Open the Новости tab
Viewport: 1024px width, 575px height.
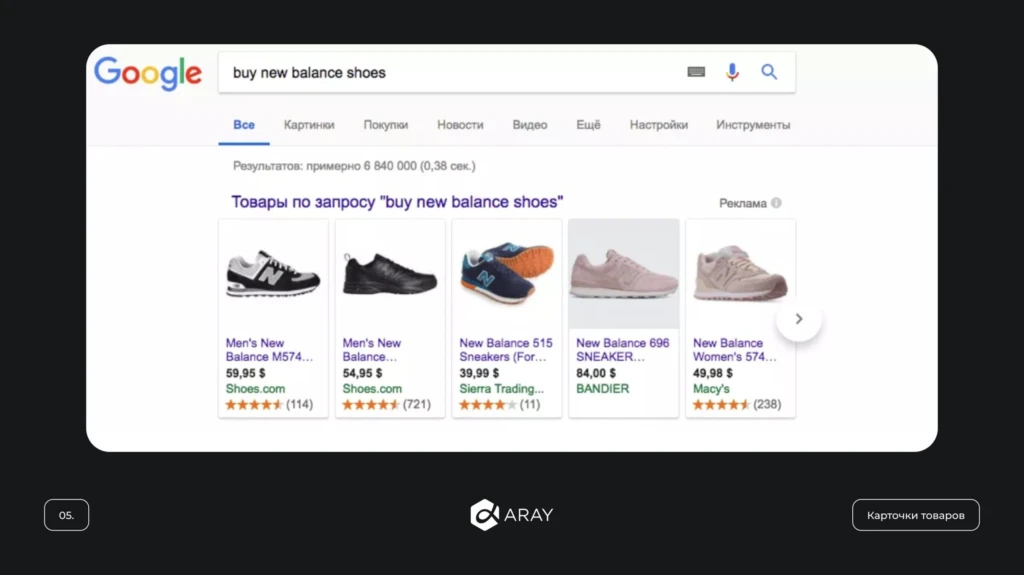pyautogui.click(x=460, y=125)
